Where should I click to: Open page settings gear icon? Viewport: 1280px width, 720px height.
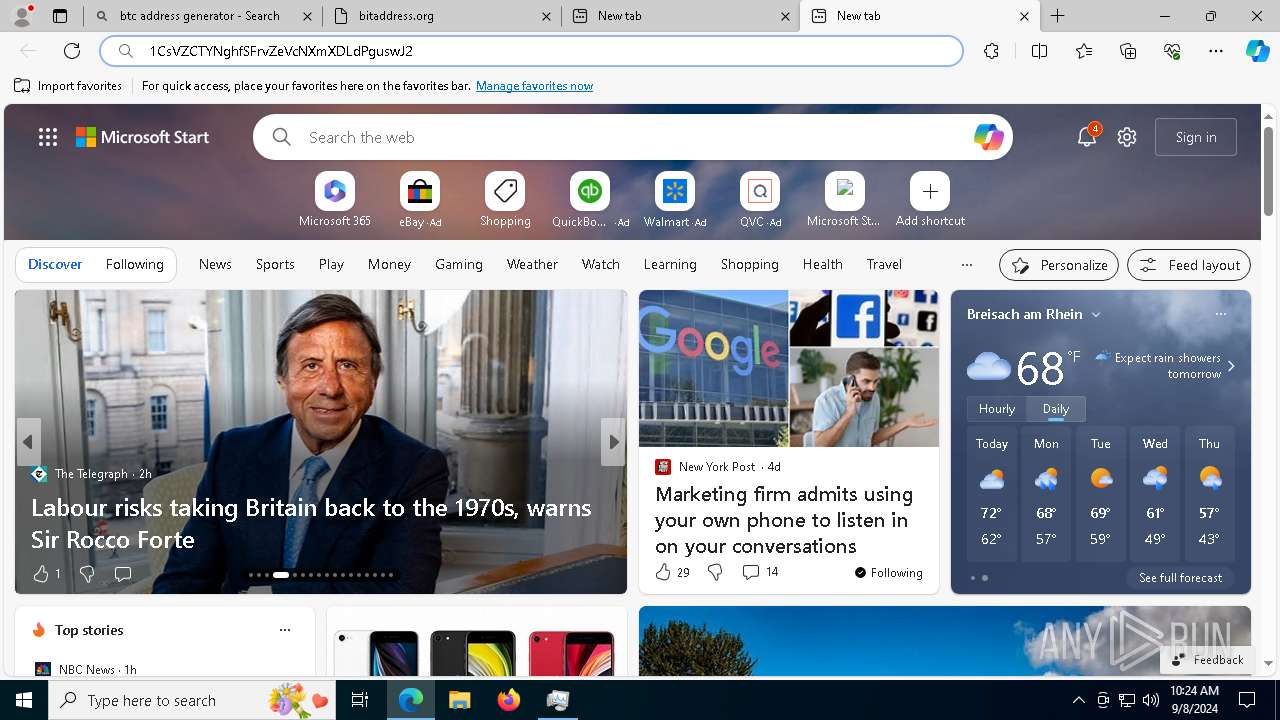[x=1127, y=137]
